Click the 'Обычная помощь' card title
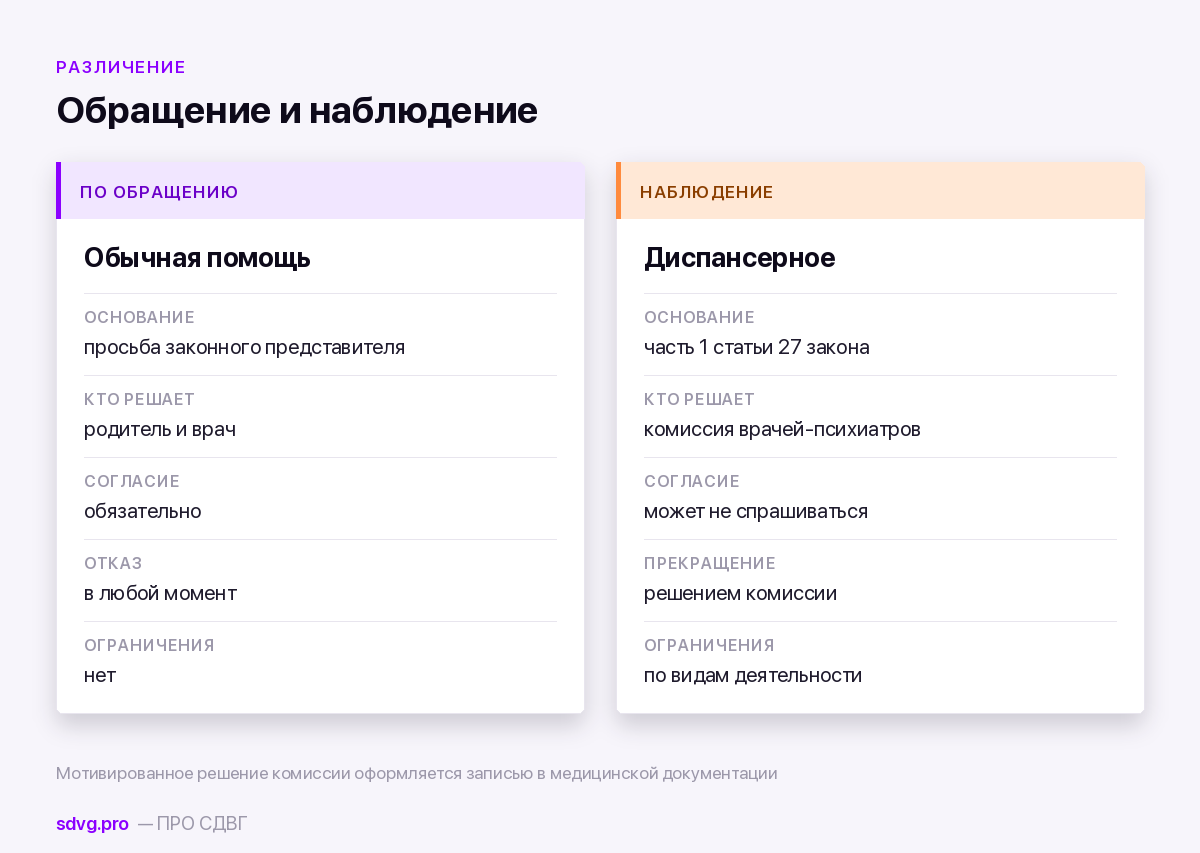 [197, 258]
